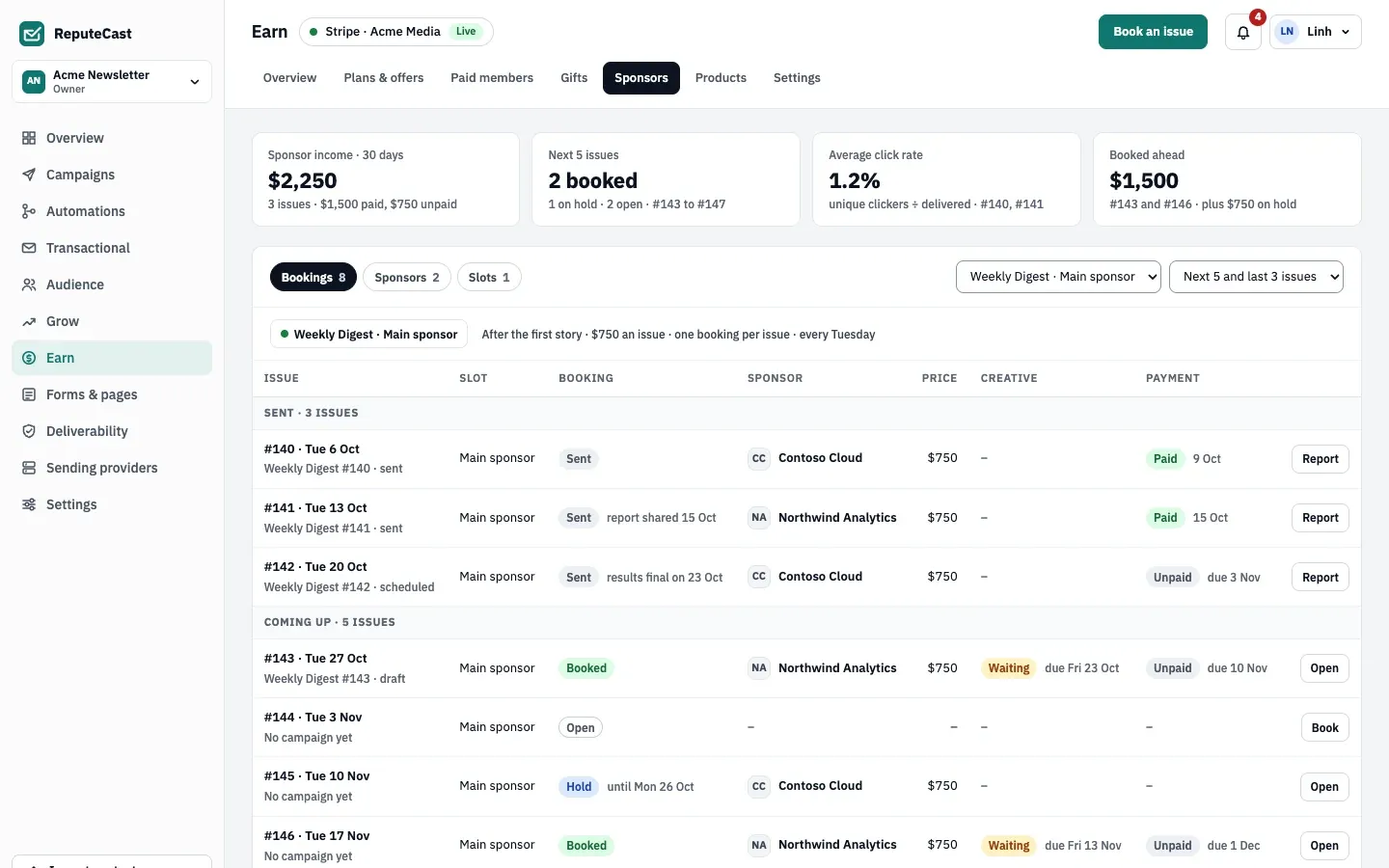
Task: Click the ReputeCast logo icon
Action: (x=32, y=34)
